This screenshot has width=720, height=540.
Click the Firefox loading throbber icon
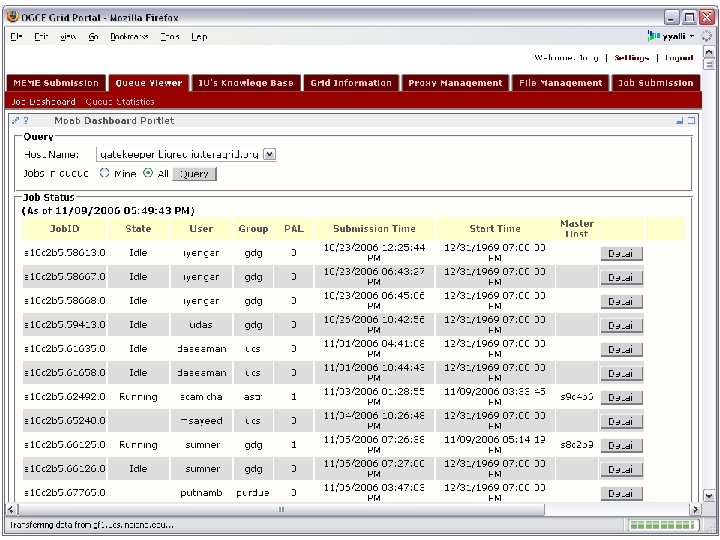707,36
